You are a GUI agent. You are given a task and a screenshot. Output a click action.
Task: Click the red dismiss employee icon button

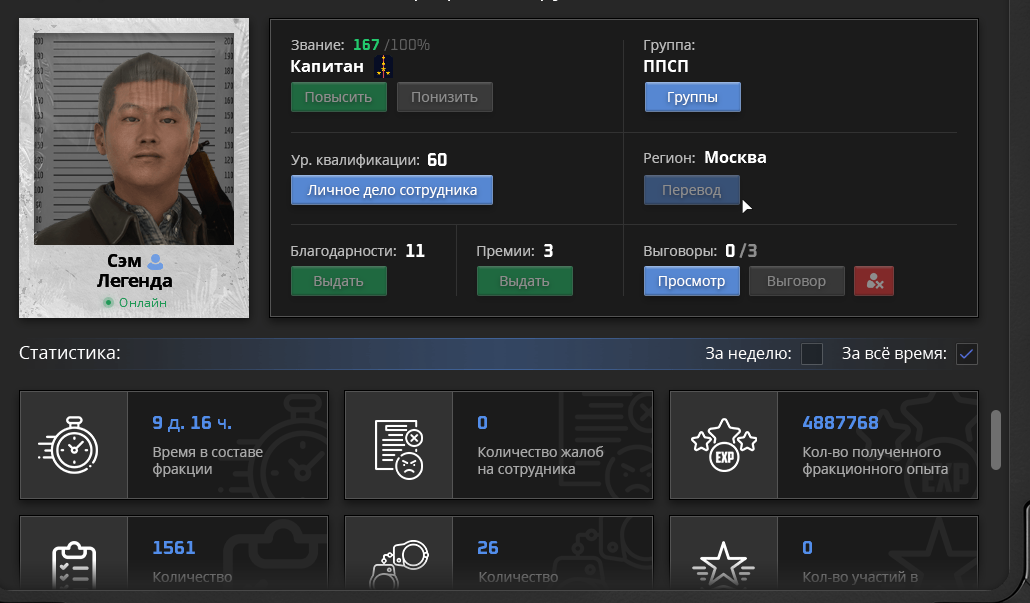click(x=874, y=281)
